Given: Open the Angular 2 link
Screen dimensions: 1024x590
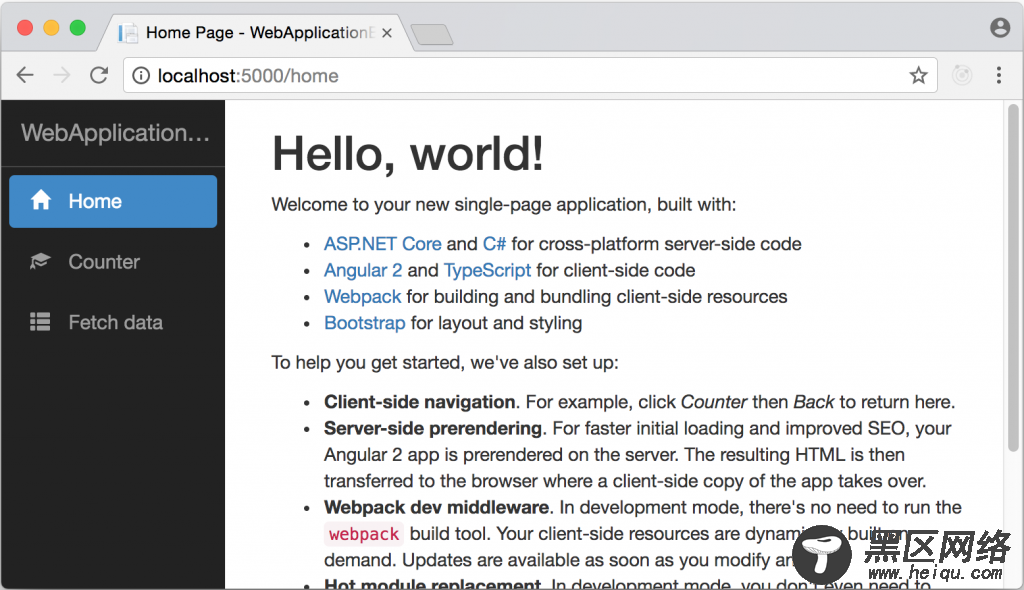Looking at the screenshot, I should click(x=363, y=270).
